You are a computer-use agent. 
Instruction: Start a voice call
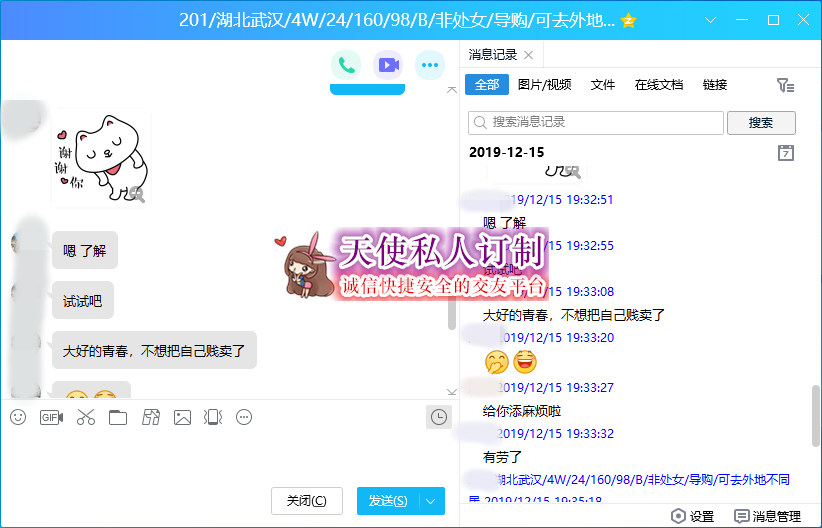[346, 65]
